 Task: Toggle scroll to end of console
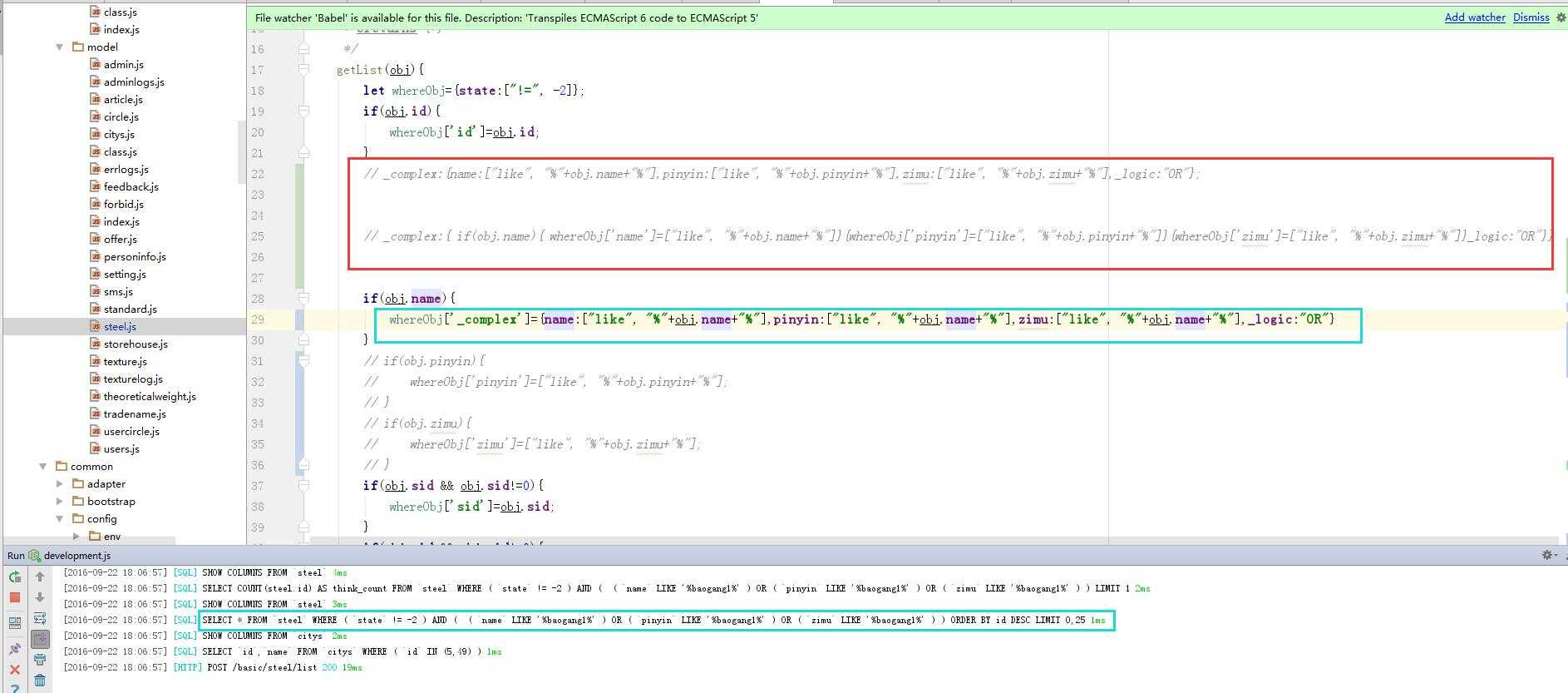(x=40, y=639)
